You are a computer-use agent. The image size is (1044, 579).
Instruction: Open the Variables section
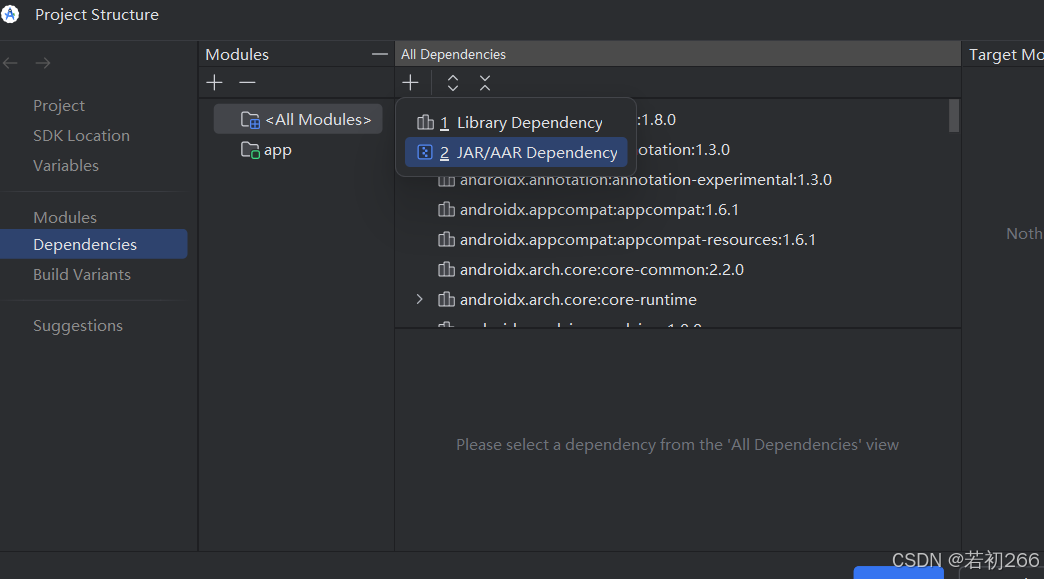[x=66, y=165]
